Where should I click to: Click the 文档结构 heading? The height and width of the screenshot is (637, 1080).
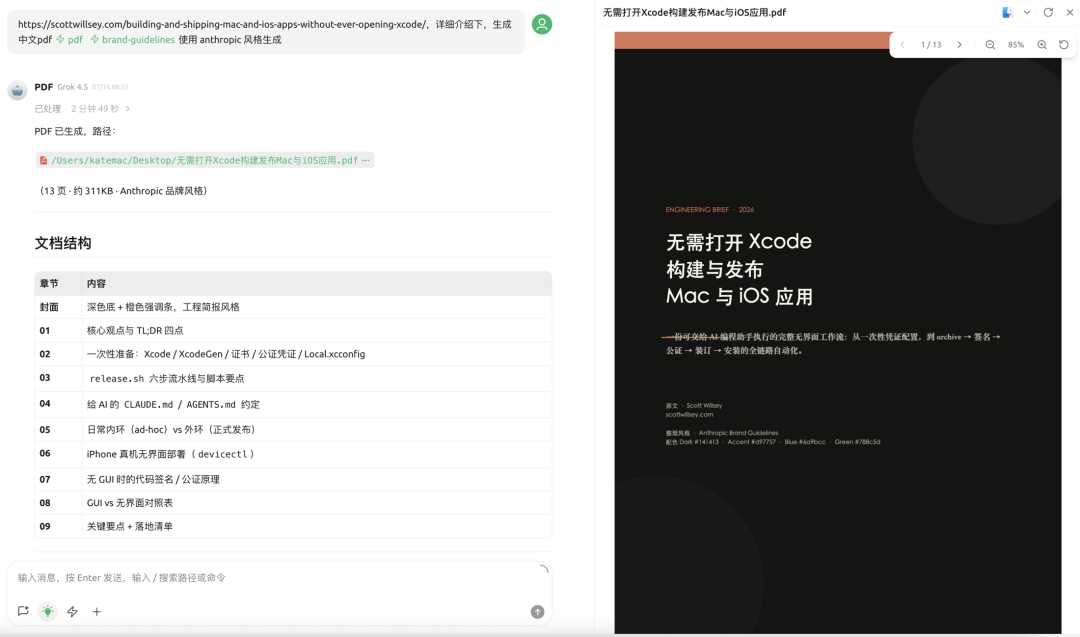click(63, 243)
